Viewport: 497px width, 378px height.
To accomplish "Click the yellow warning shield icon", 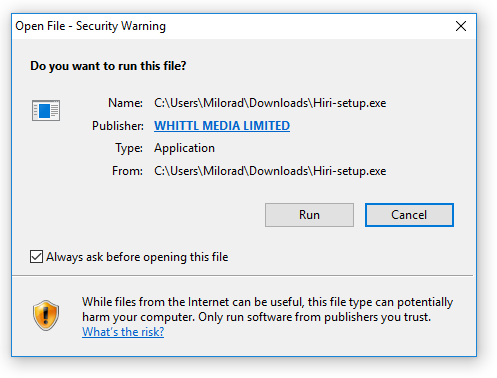I will coord(46,315).
